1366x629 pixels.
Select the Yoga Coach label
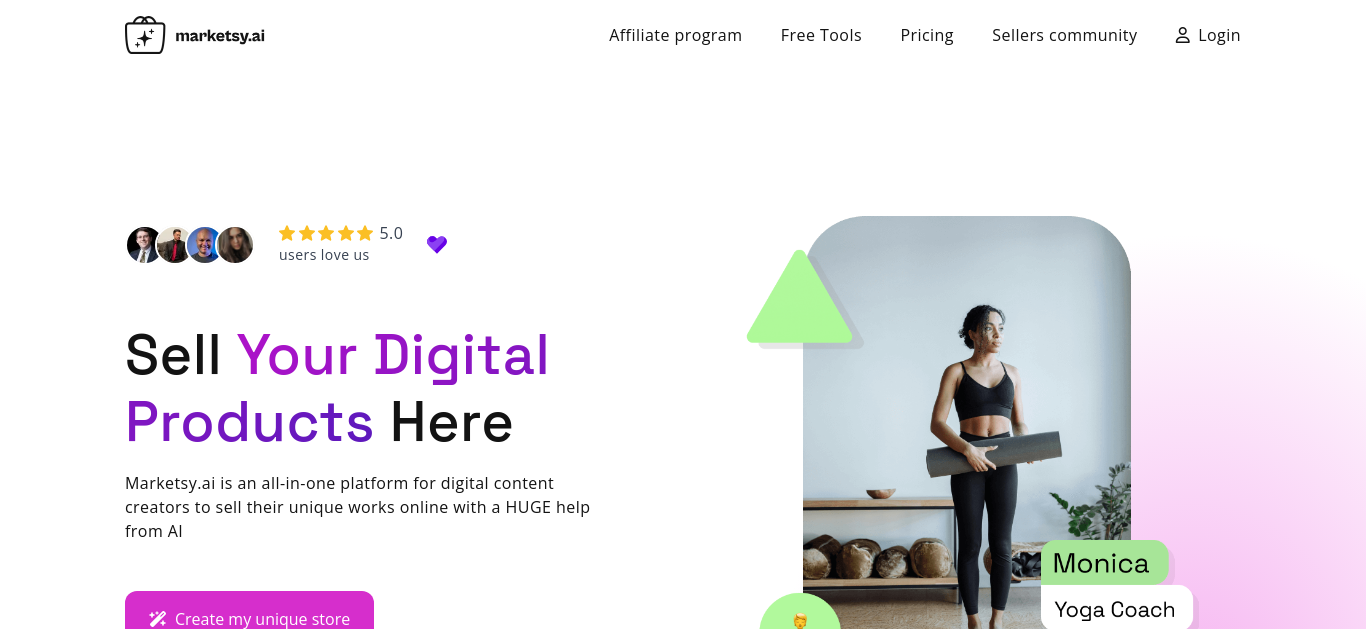(x=1116, y=608)
